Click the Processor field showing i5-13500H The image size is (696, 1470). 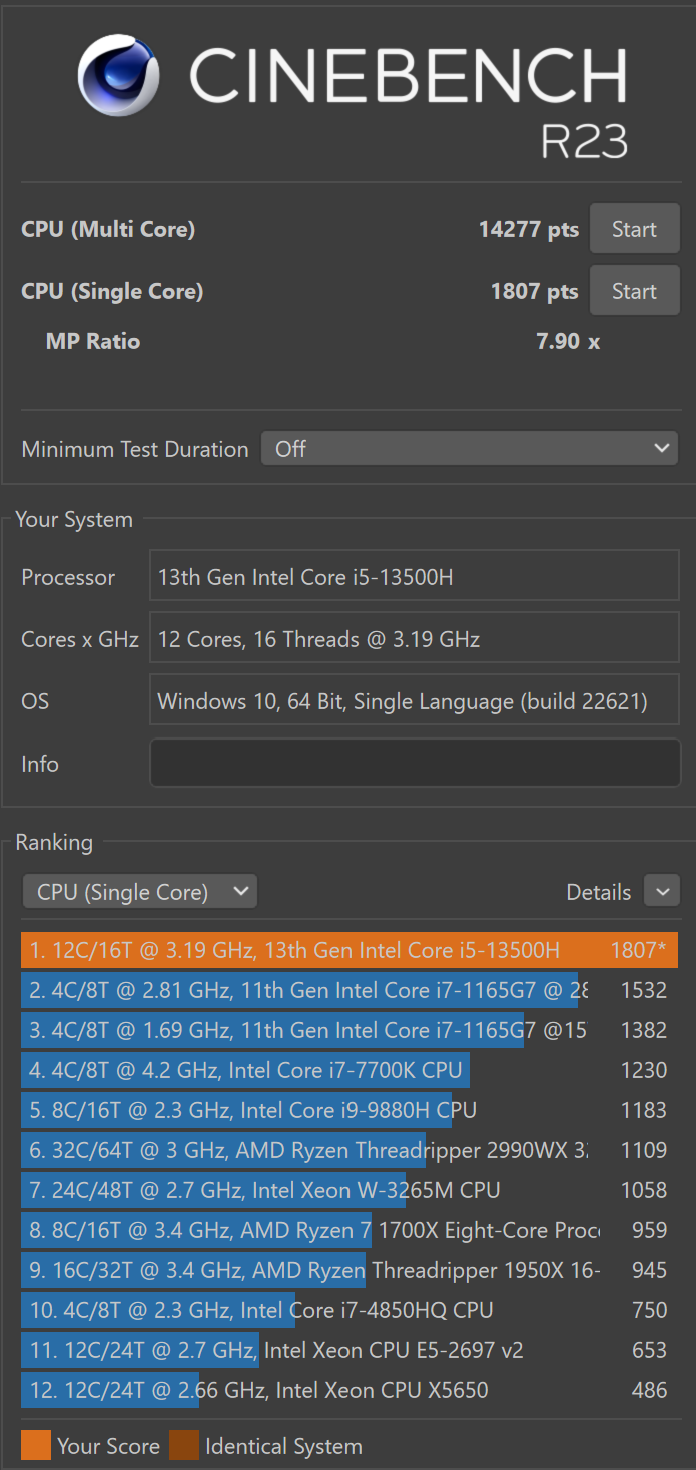pos(415,577)
